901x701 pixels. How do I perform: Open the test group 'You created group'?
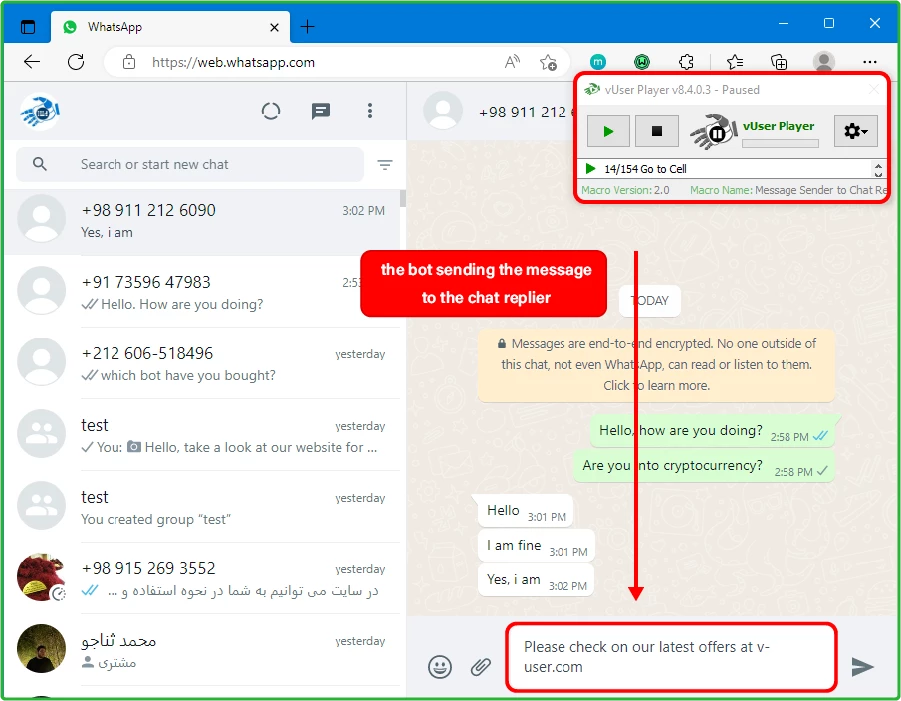202,507
